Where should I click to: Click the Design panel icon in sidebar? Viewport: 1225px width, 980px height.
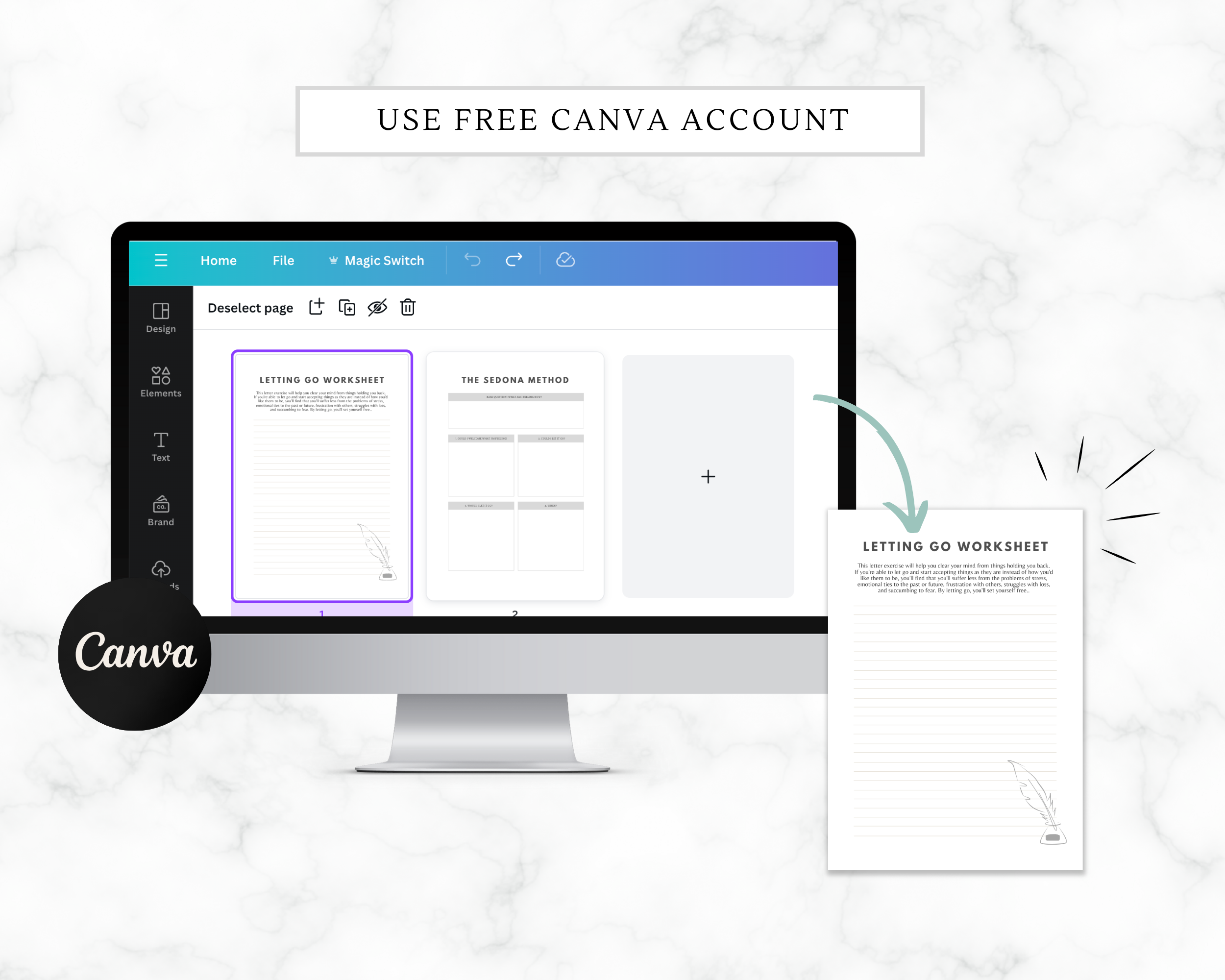(160, 315)
